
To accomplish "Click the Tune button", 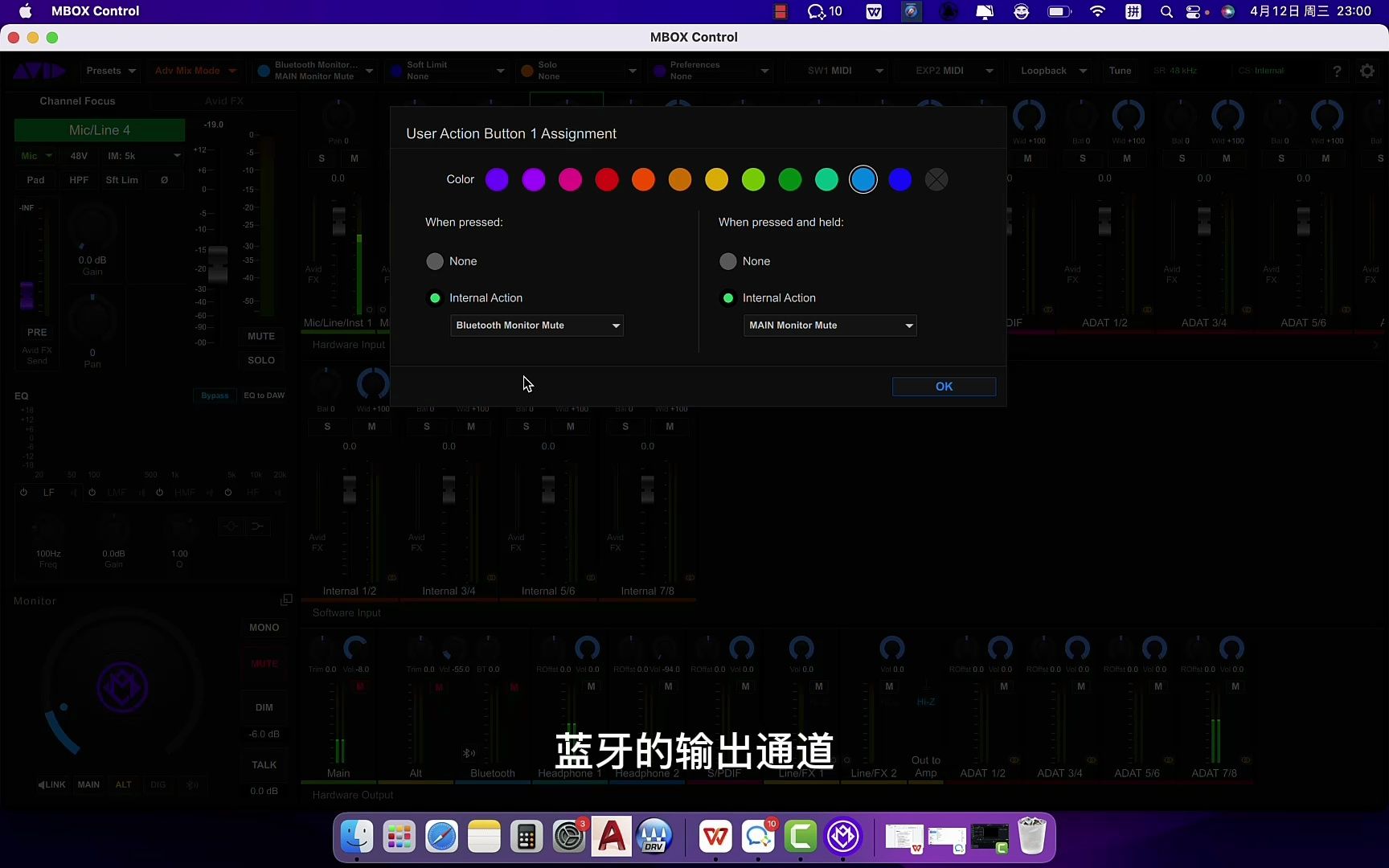I will (x=1120, y=71).
